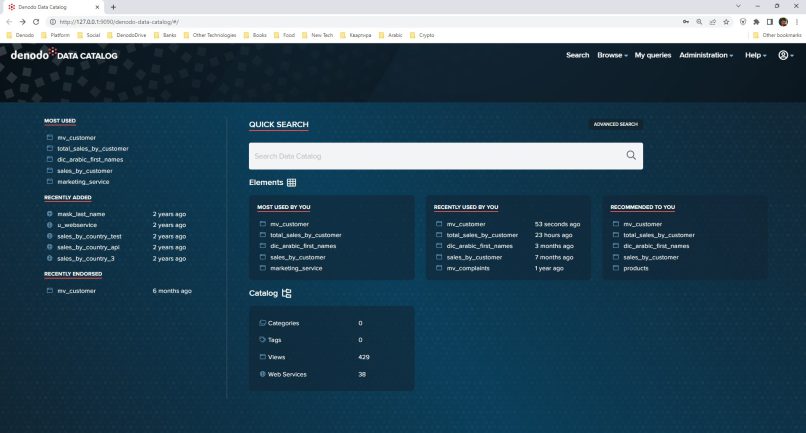Image resolution: width=806 pixels, height=433 pixels.
Task: Click the Tags icon in Catalog card
Action: tap(262, 339)
